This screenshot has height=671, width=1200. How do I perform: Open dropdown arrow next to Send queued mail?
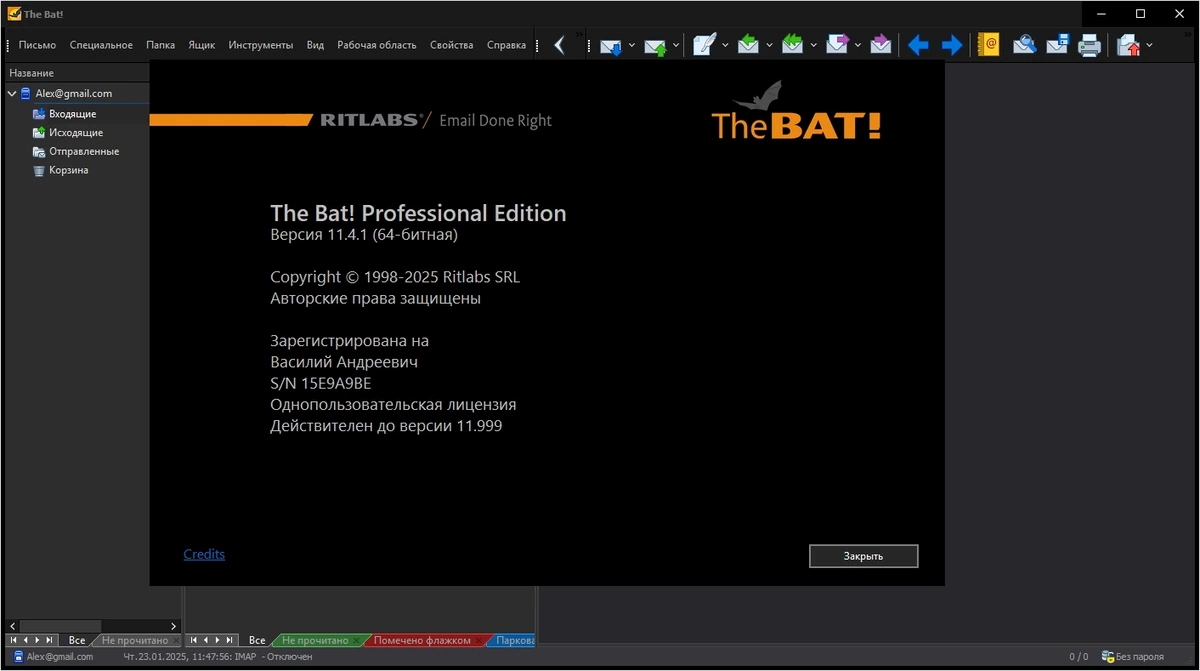point(676,45)
